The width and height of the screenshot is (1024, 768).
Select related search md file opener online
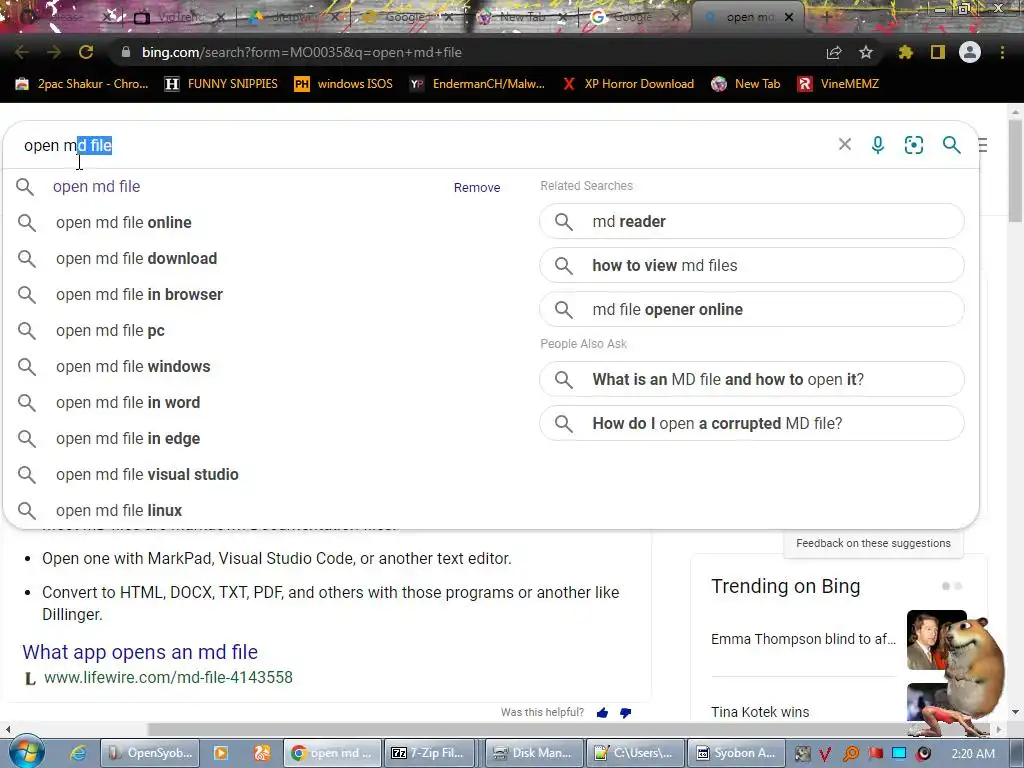tap(752, 309)
